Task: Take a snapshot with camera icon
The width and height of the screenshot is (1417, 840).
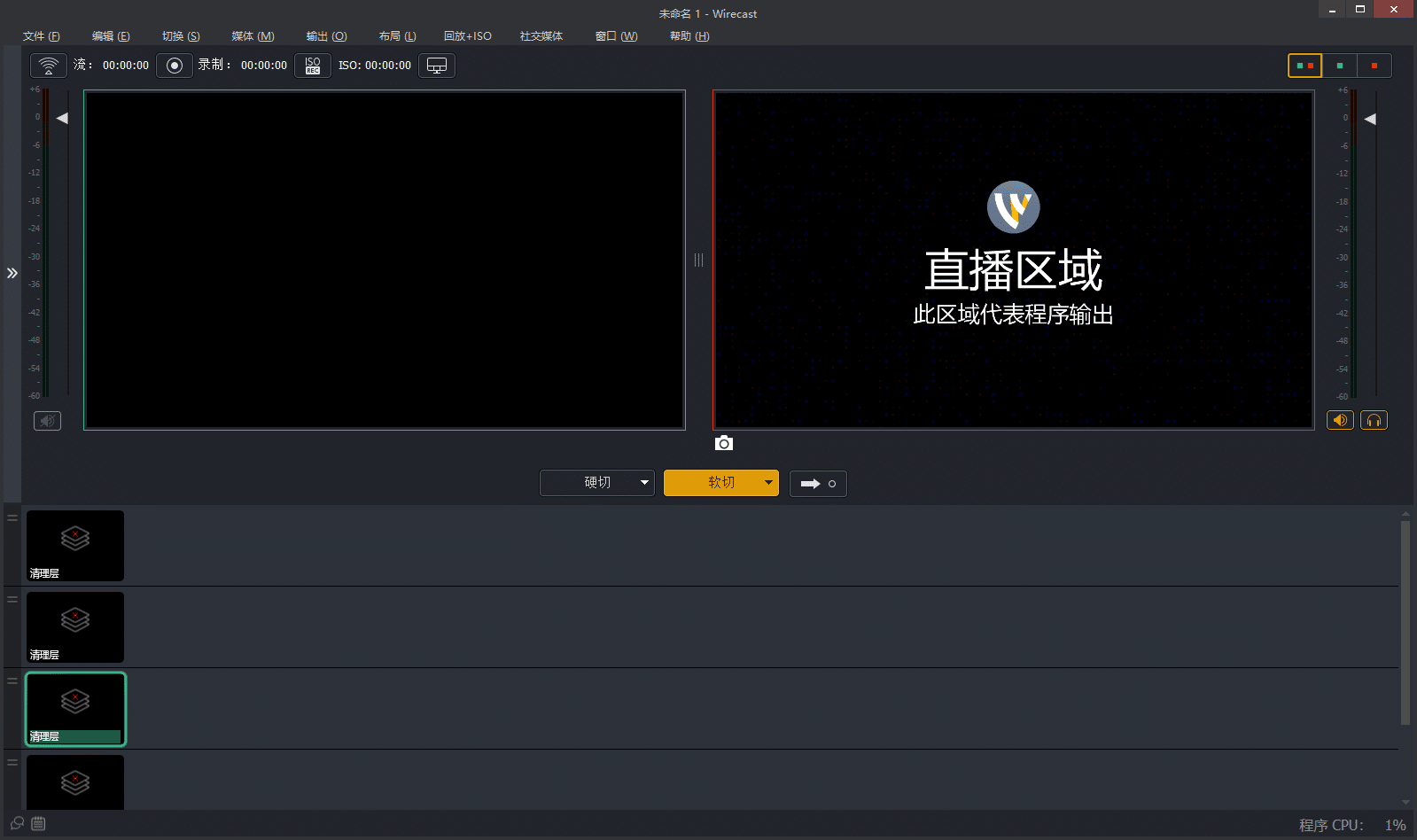Action: 724,443
